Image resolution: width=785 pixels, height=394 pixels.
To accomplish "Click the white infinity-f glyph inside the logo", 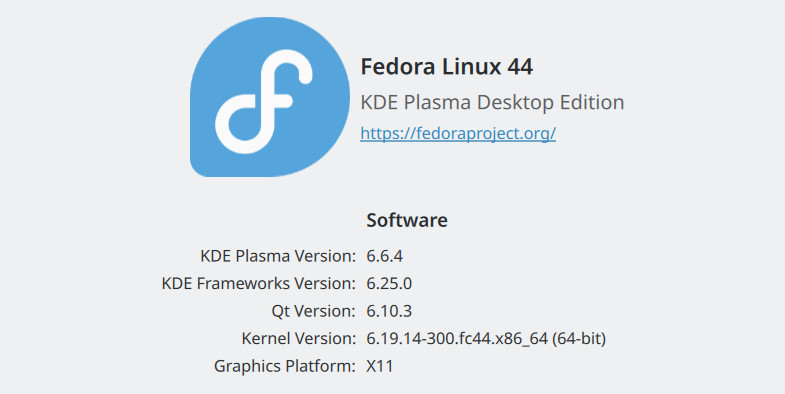I will click(264, 101).
